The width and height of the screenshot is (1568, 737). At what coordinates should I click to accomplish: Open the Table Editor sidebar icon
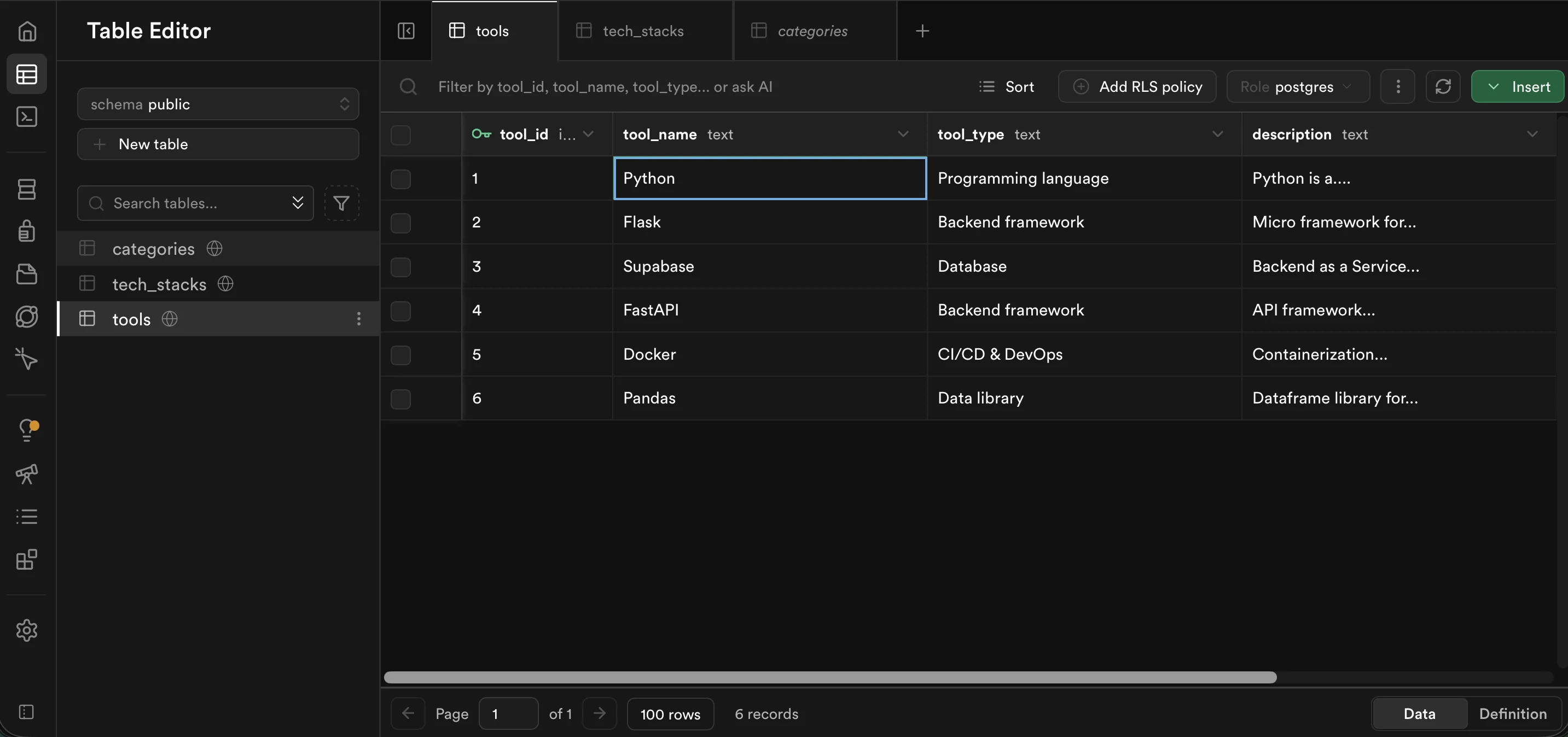(27, 74)
